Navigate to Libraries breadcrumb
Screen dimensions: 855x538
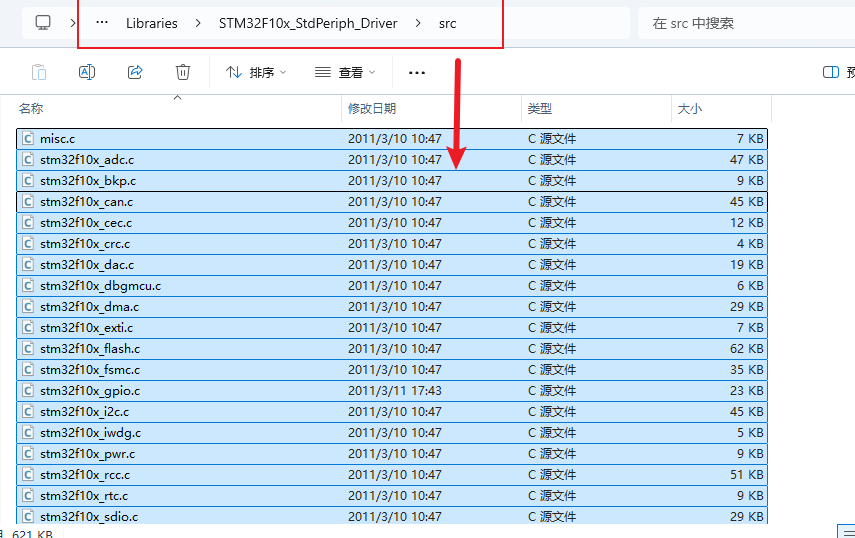[152, 23]
